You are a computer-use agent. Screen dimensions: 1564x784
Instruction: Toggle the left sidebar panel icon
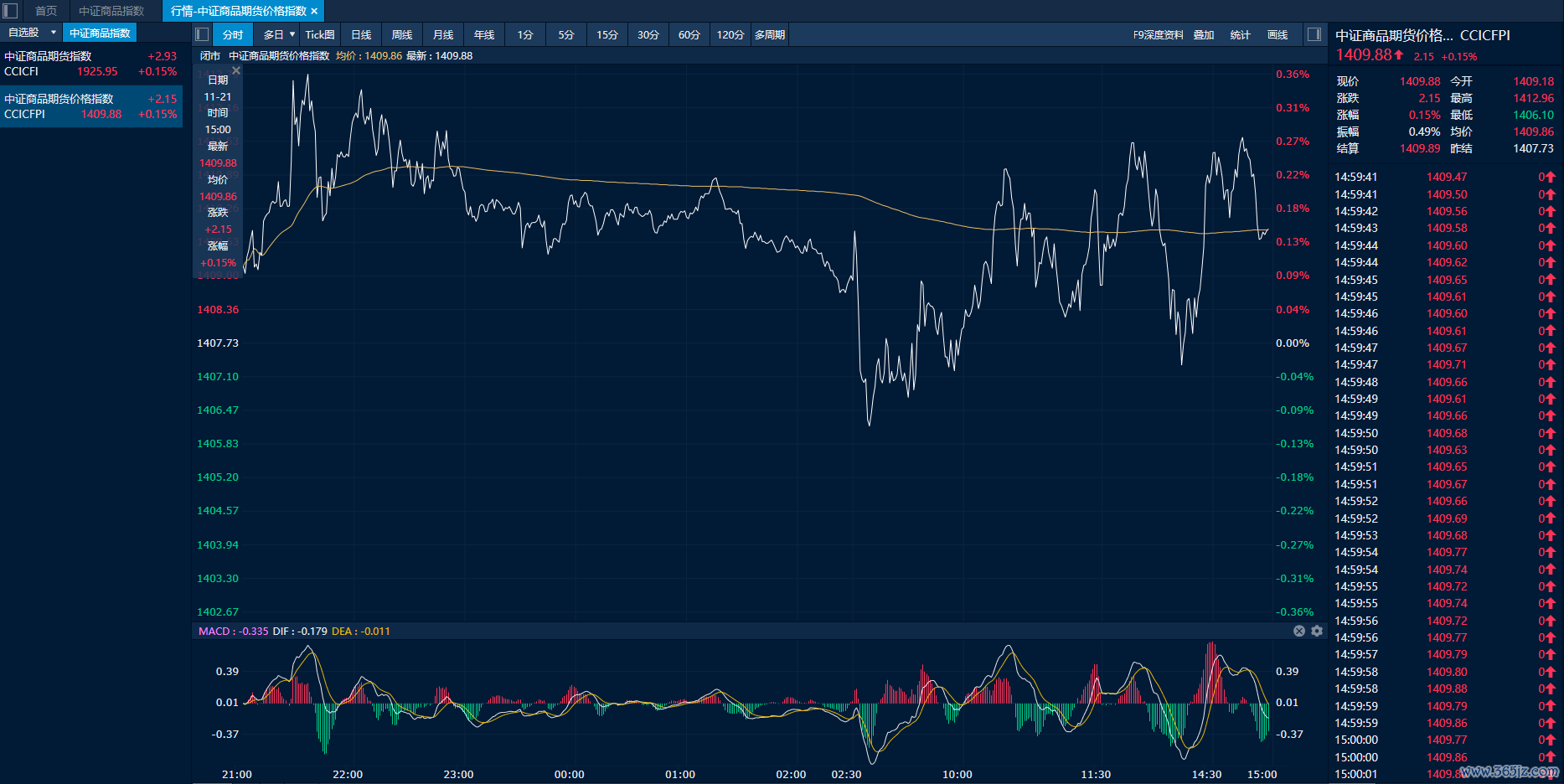(10, 11)
